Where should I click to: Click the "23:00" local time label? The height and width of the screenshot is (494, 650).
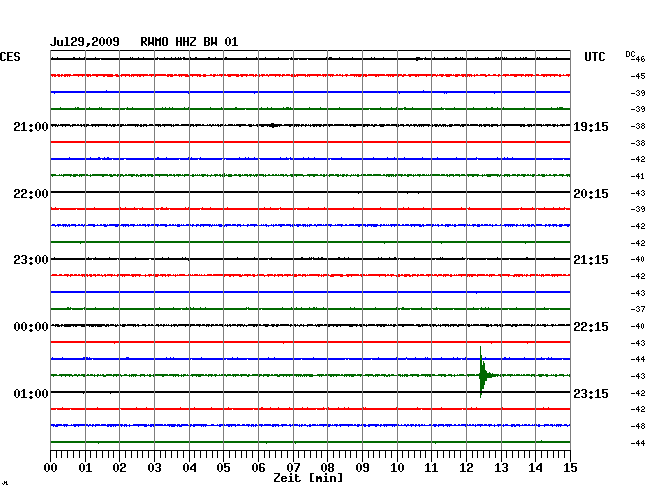tap(31, 260)
